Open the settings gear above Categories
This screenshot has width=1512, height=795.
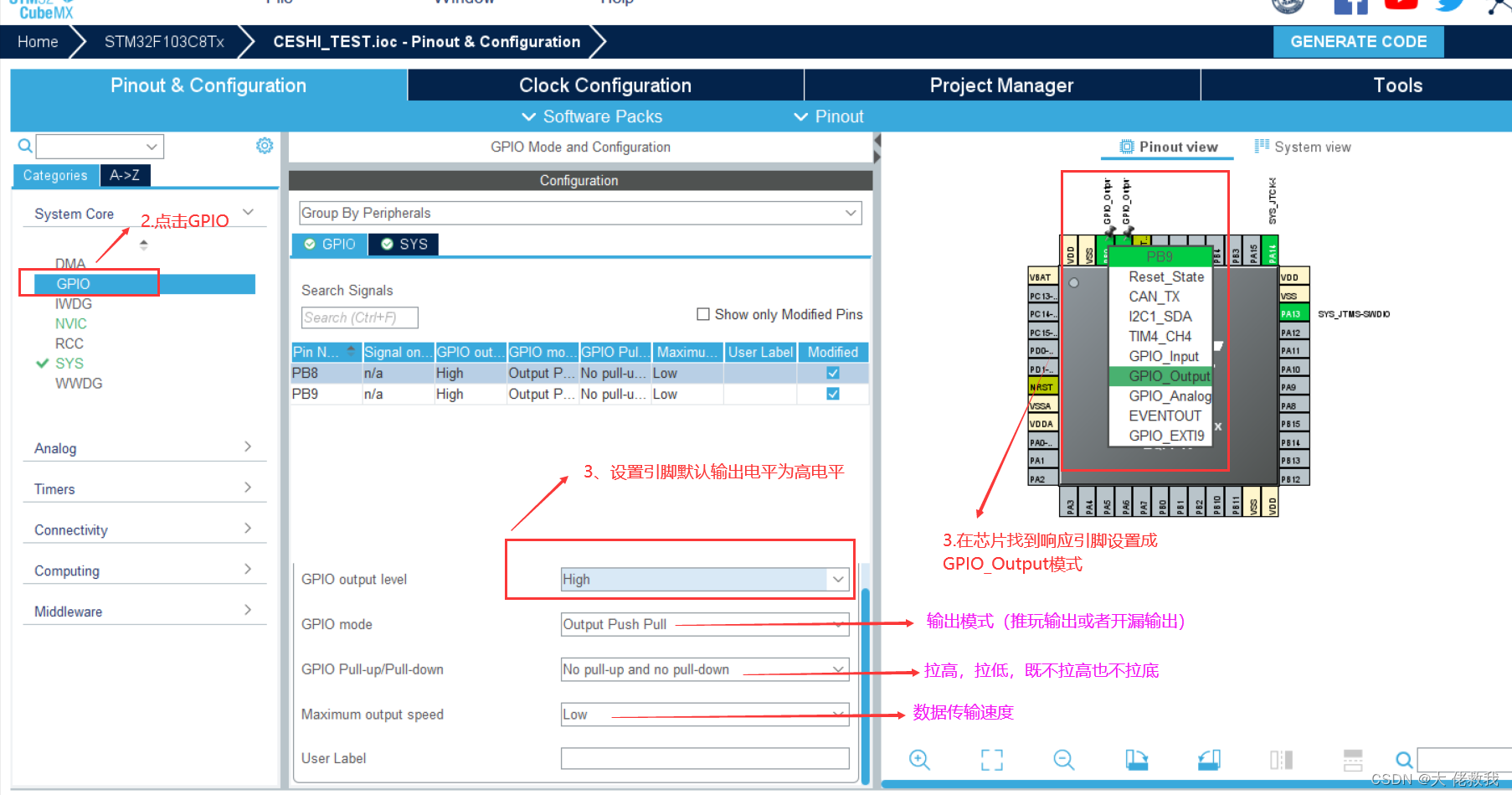(x=265, y=145)
